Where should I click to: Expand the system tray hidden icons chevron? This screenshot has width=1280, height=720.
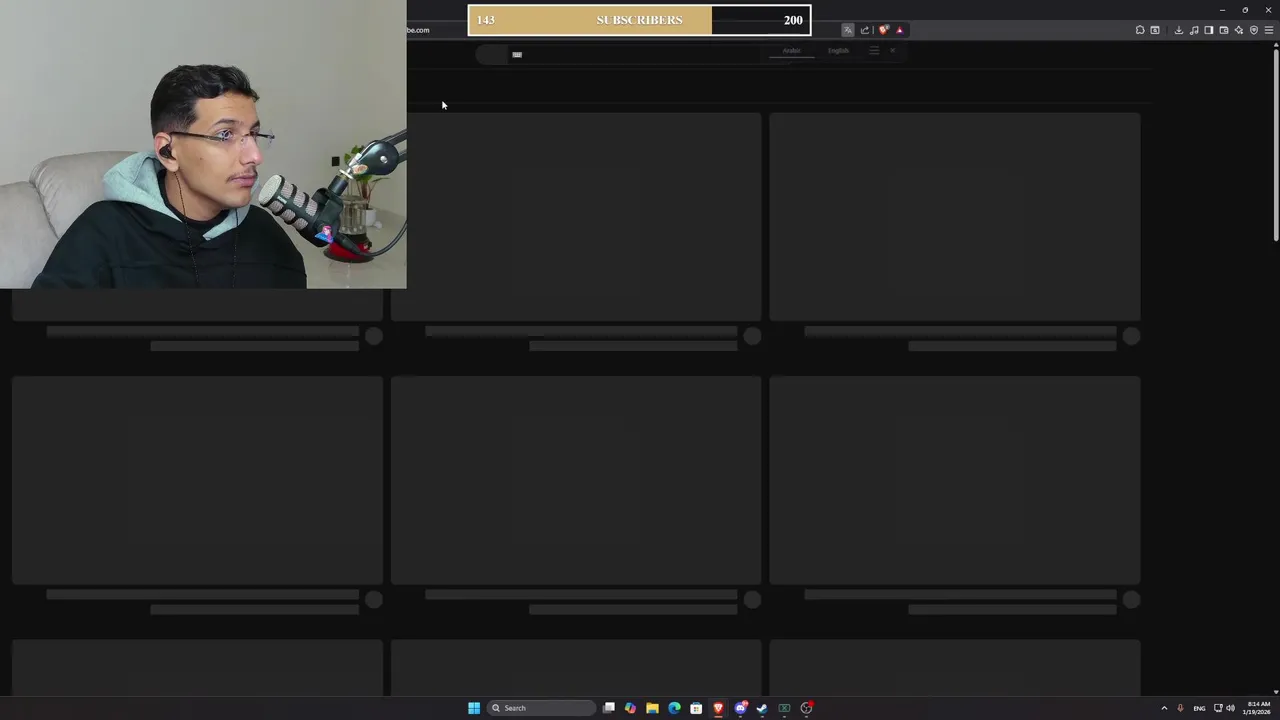click(x=1164, y=708)
